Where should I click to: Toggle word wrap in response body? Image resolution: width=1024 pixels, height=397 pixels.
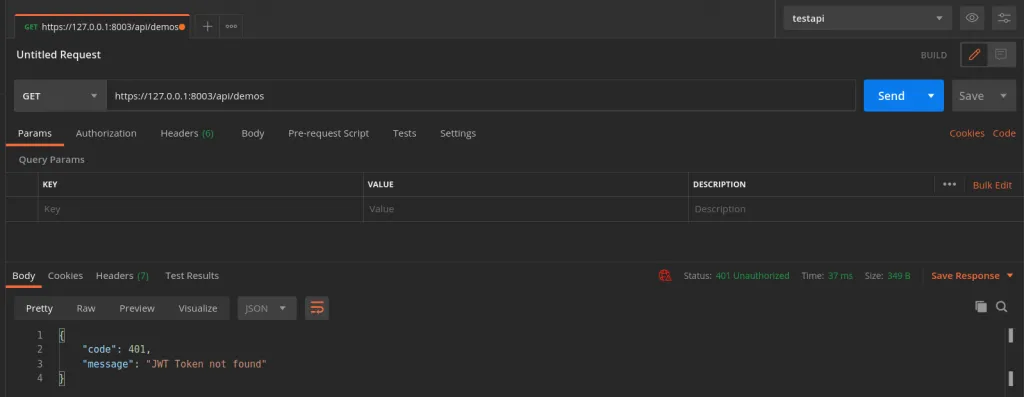tap(317, 308)
